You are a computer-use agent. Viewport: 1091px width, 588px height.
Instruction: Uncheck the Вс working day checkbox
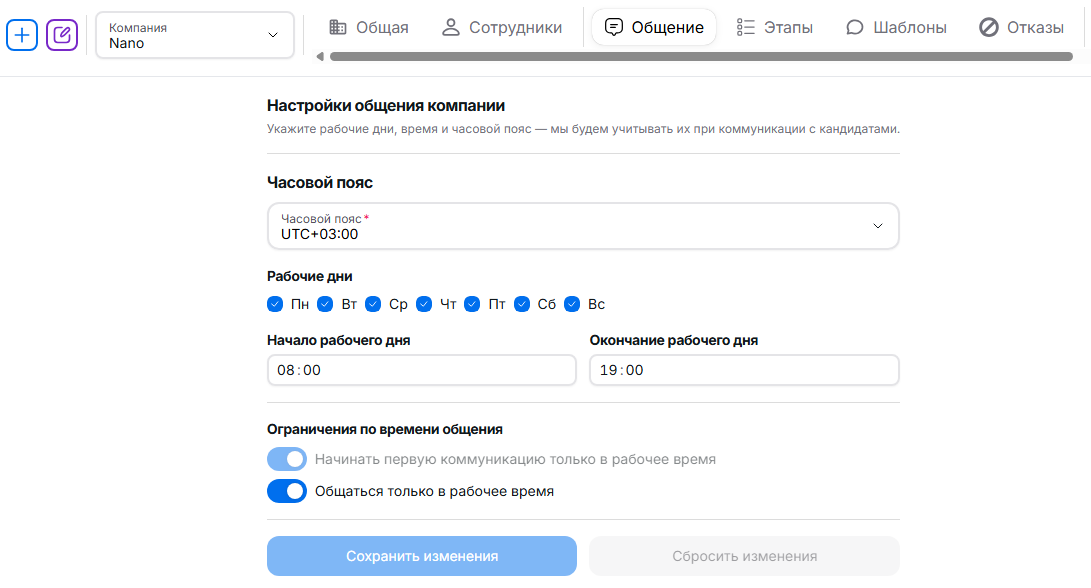coord(573,304)
